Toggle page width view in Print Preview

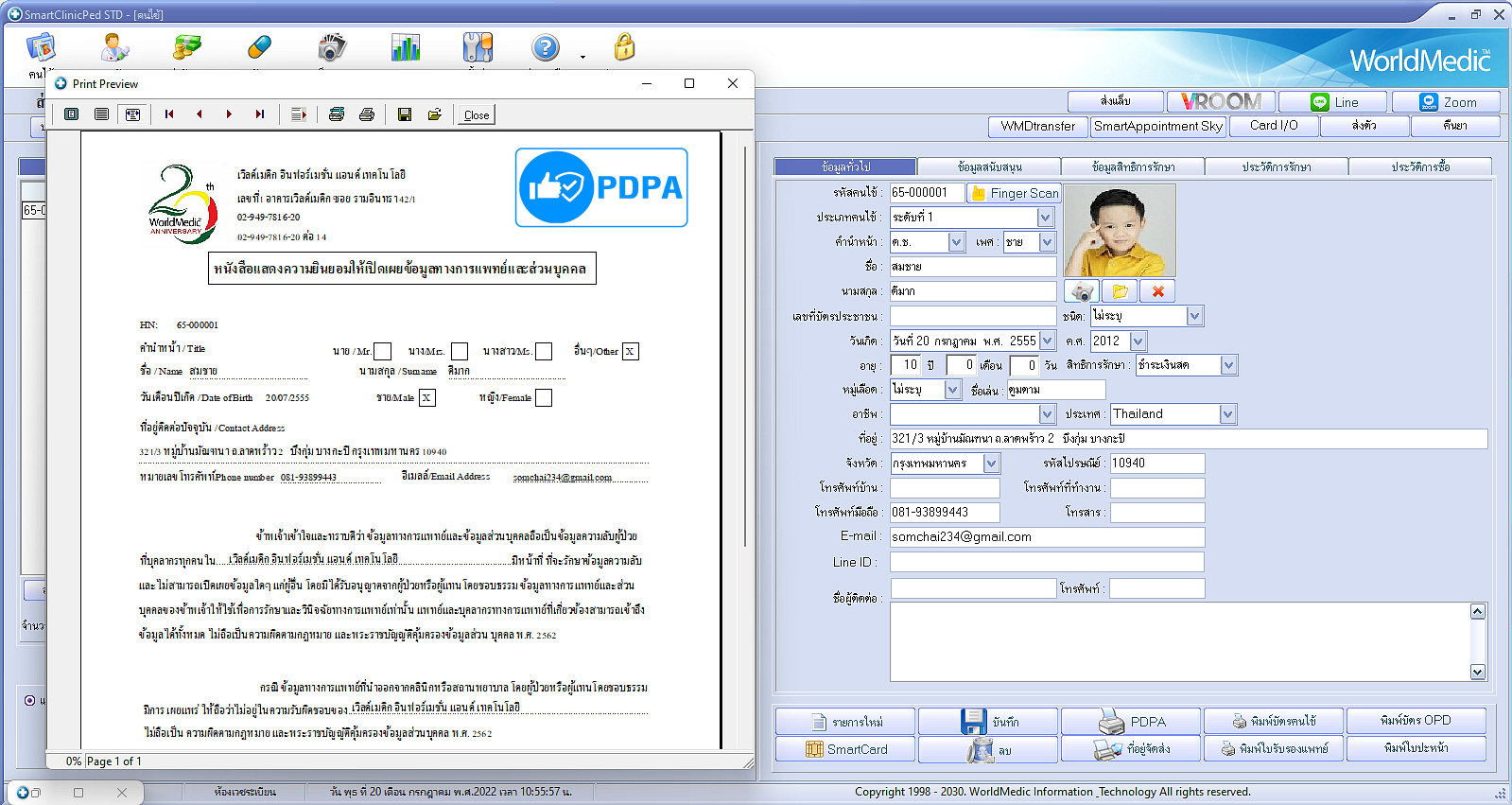point(132,114)
